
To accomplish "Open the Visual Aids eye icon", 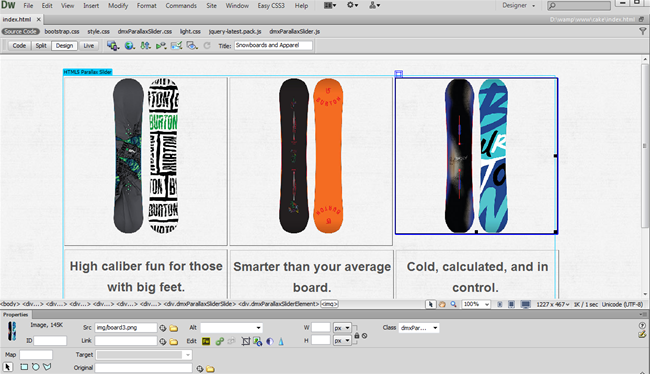I will 192,46.
